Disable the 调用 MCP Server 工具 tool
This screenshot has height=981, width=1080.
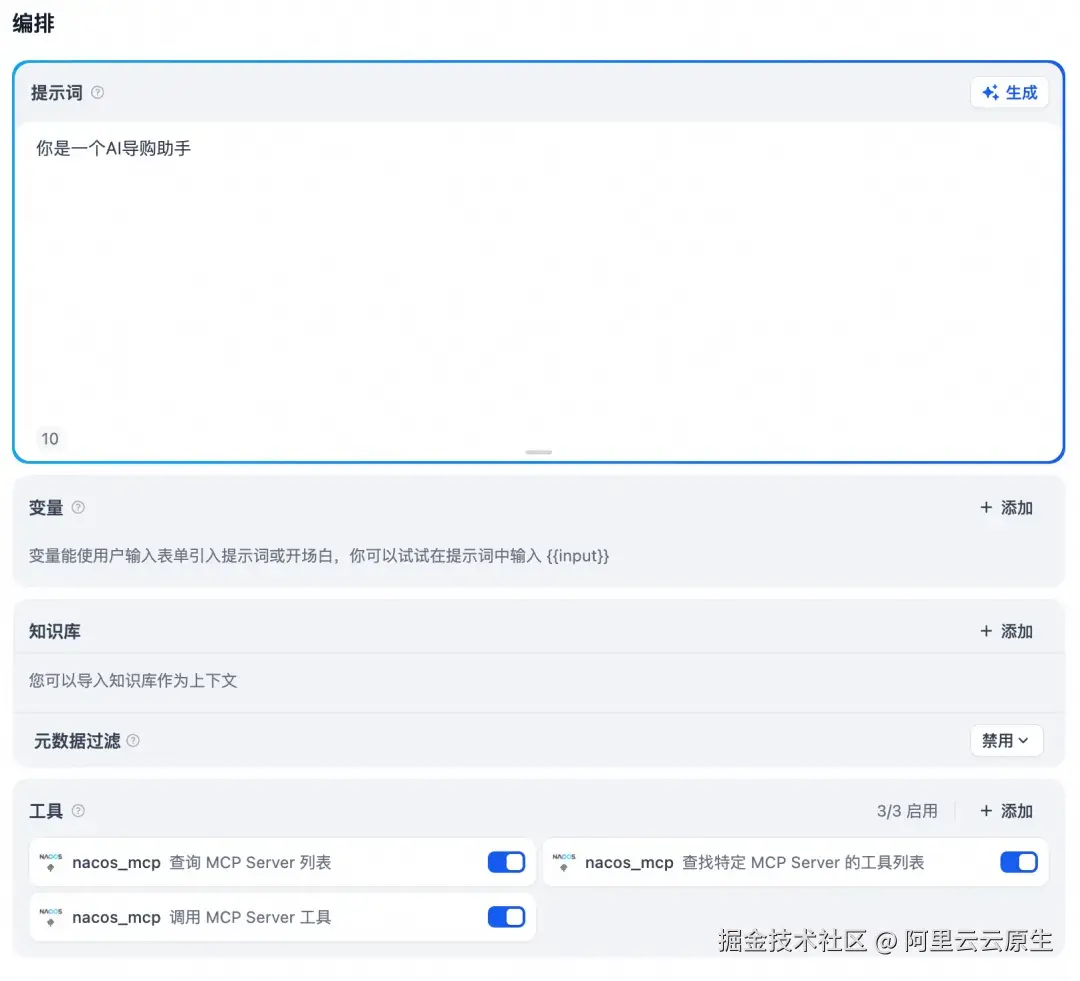(506, 917)
